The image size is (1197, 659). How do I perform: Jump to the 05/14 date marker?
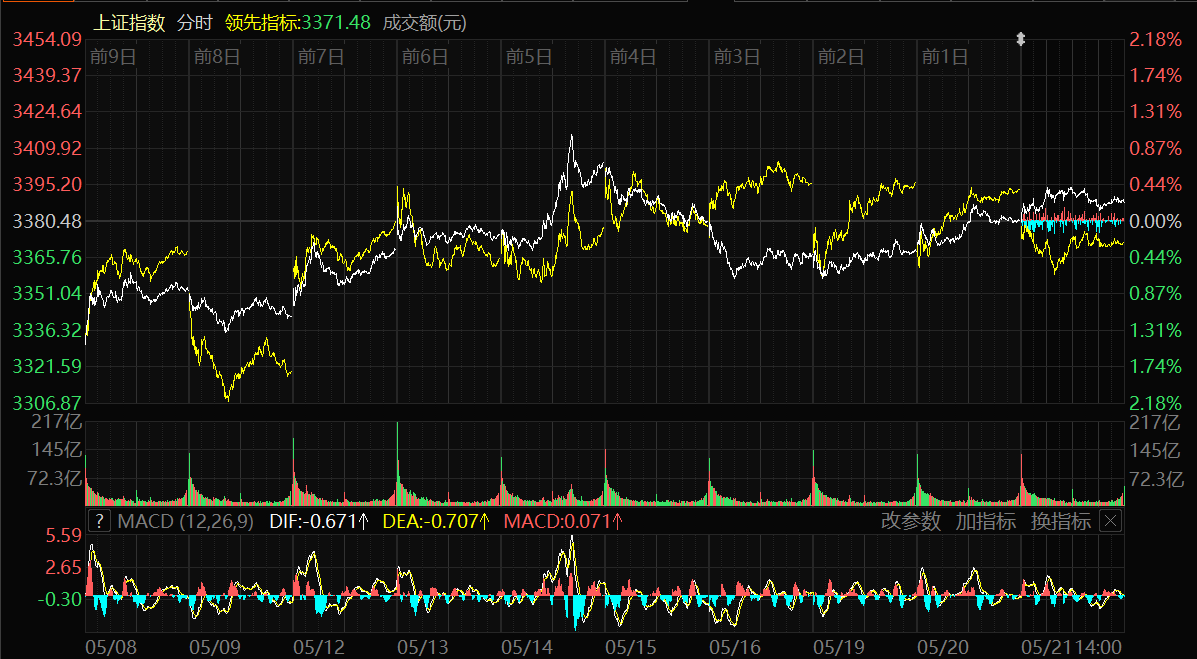(527, 648)
